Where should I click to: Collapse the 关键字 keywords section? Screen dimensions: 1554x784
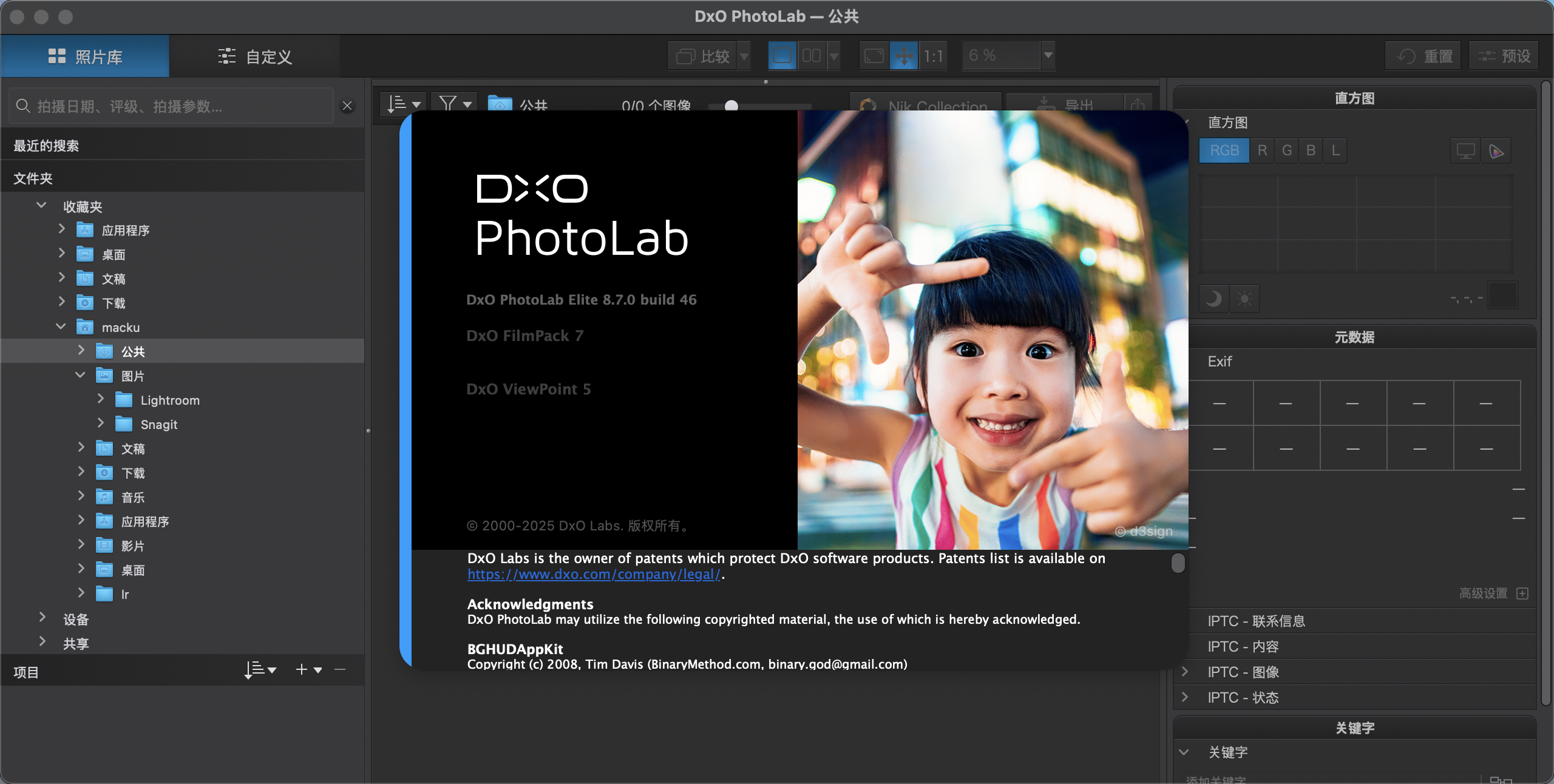point(1184,752)
